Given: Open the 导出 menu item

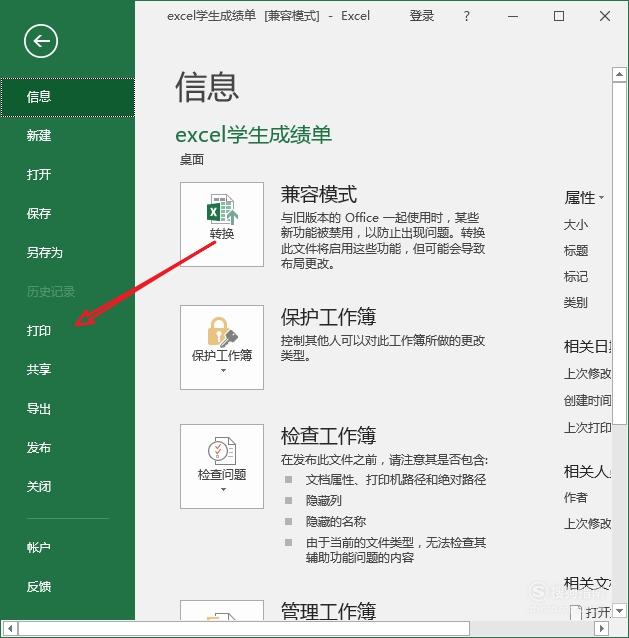Looking at the screenshot, I should 68,409.
